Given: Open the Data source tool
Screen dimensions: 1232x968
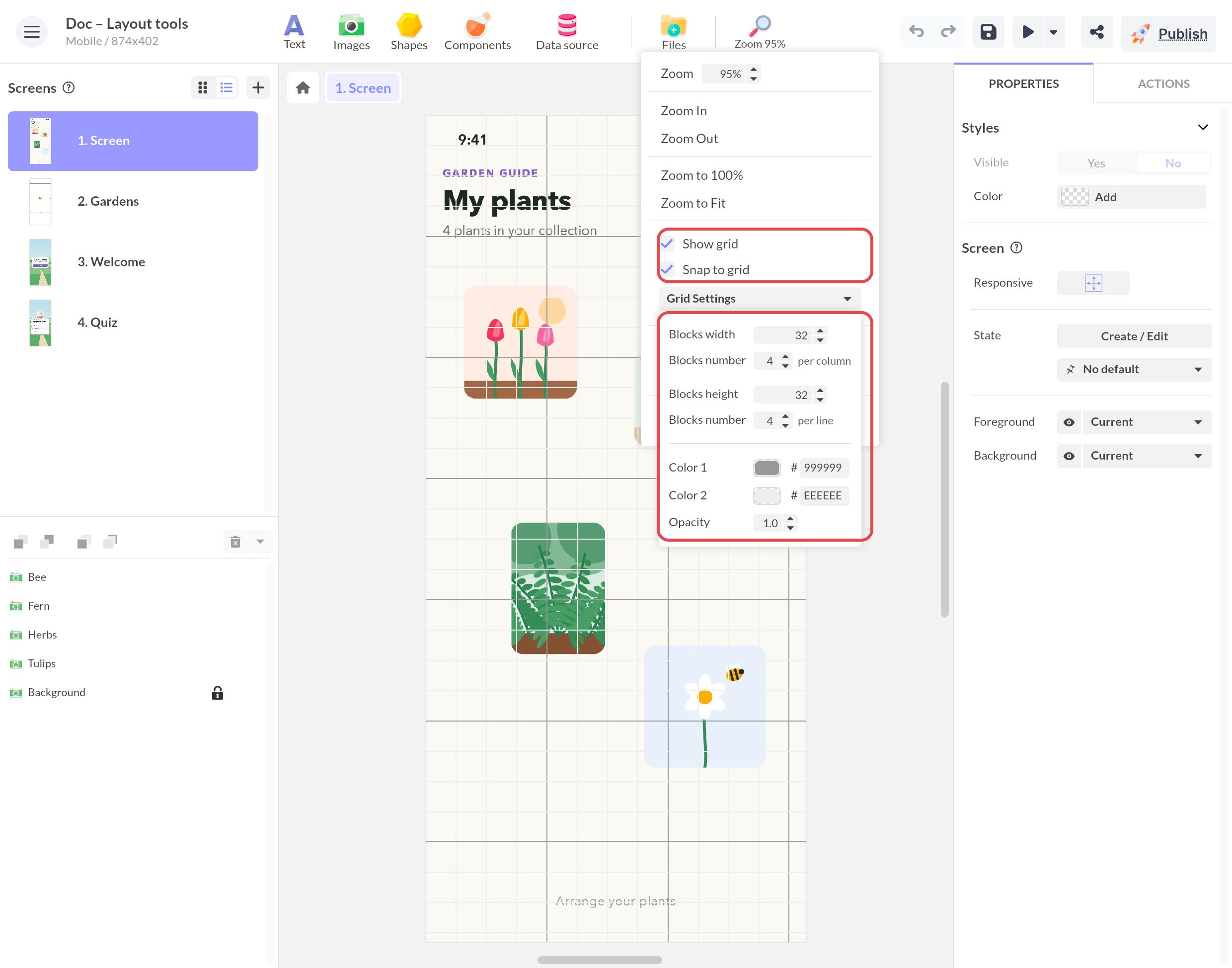Looking at the screenshot, I should [566, 32].
